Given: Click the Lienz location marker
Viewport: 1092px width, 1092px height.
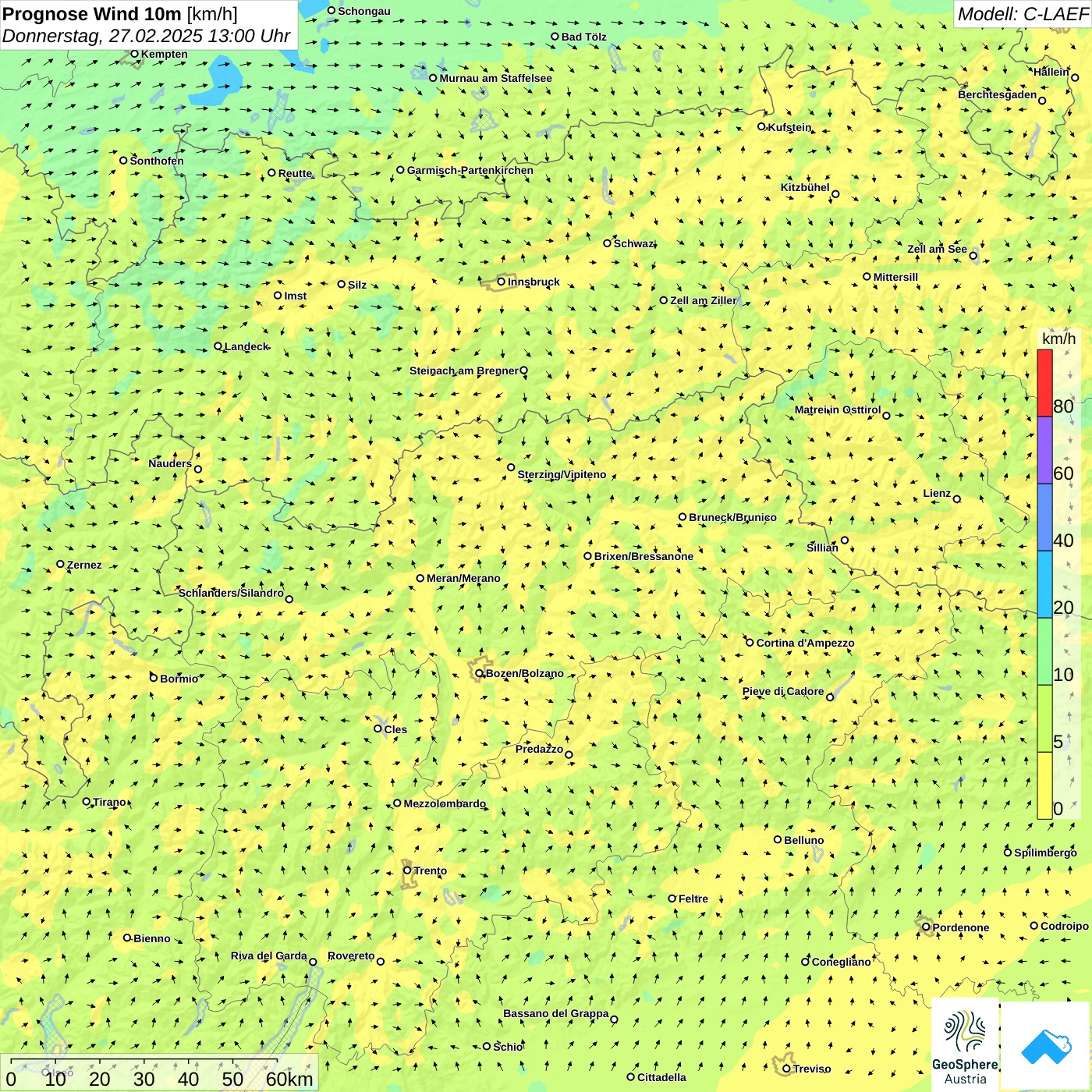Looking at the screenshot, I should click(957, 499).
